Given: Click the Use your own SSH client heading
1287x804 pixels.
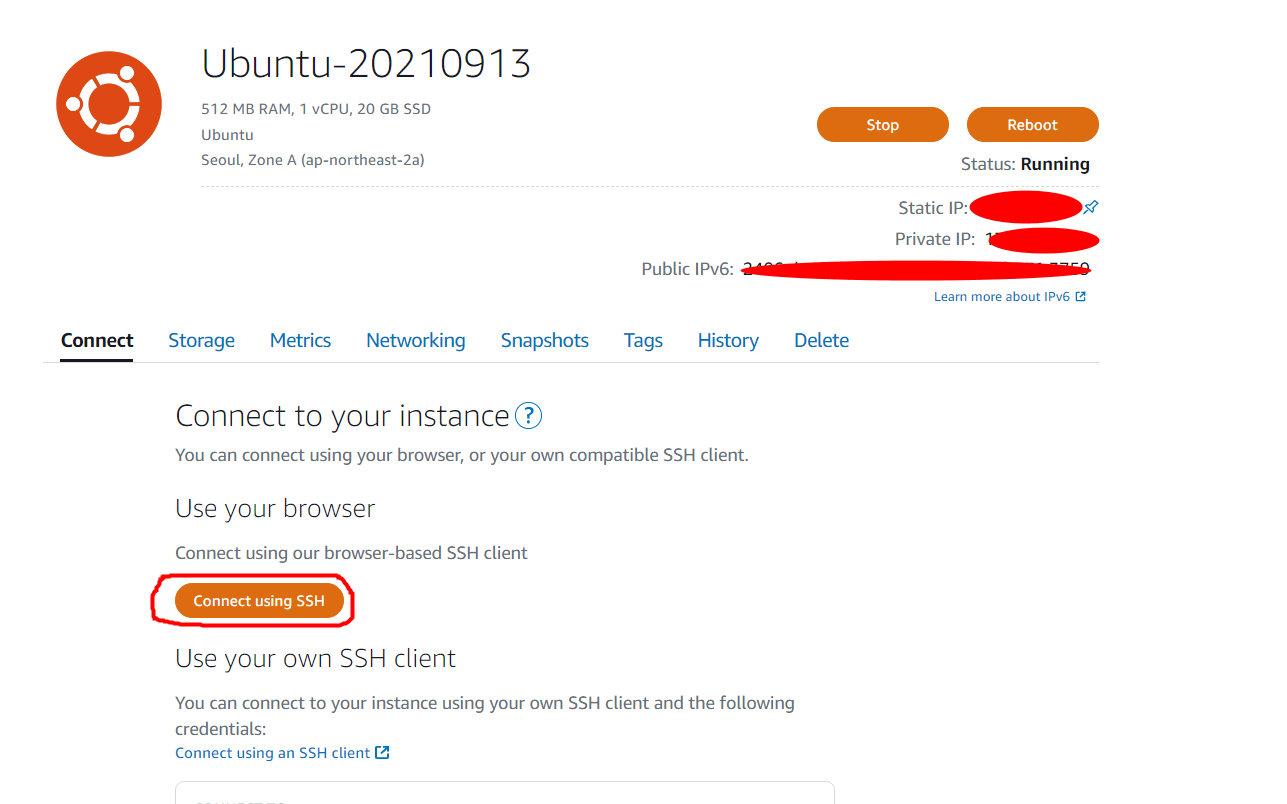Looking at the screenshot, I should [x=315, y=658].
